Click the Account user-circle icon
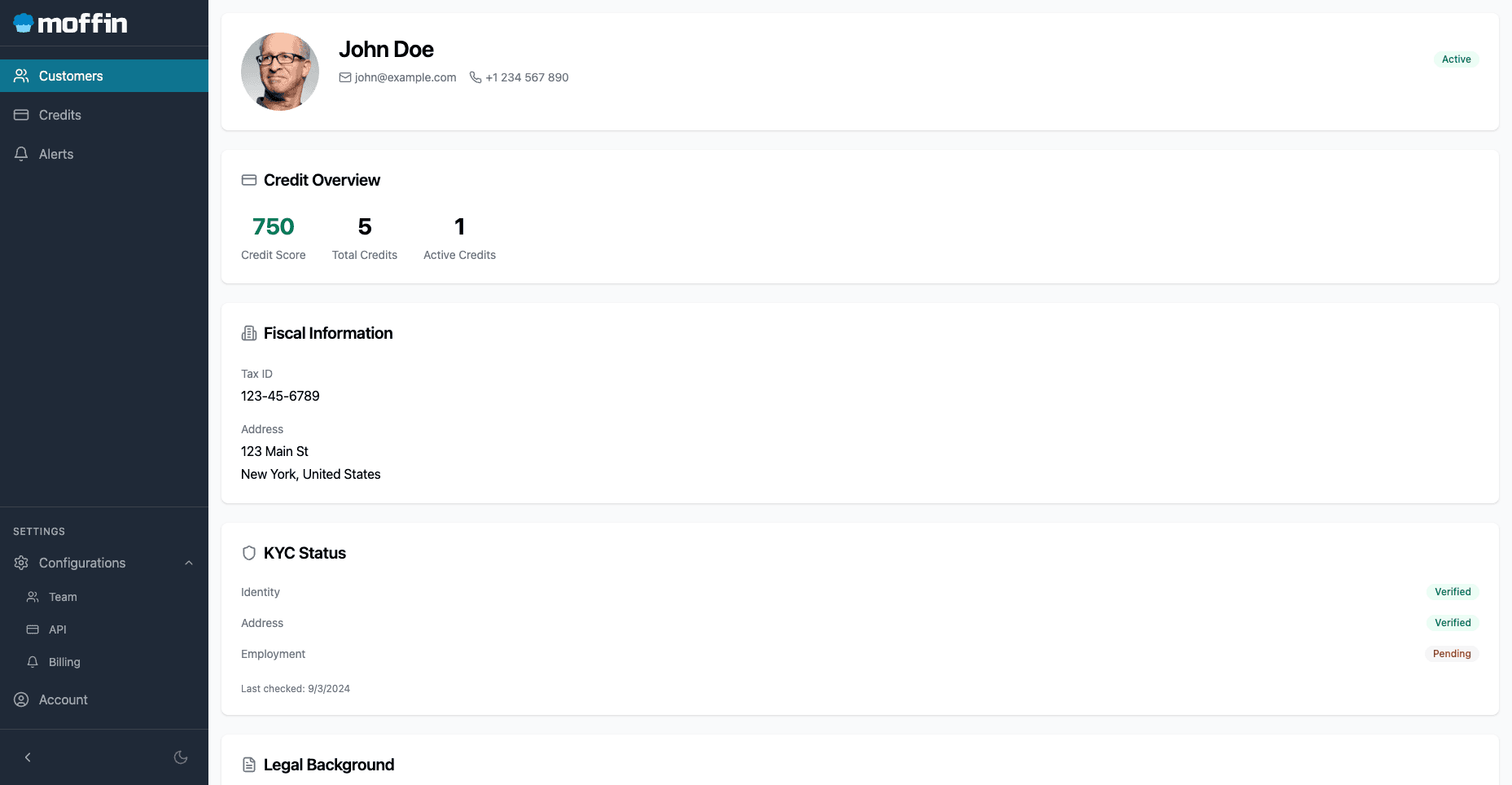Viewport: 1512px width, 785px height. (x=21, y=699)
